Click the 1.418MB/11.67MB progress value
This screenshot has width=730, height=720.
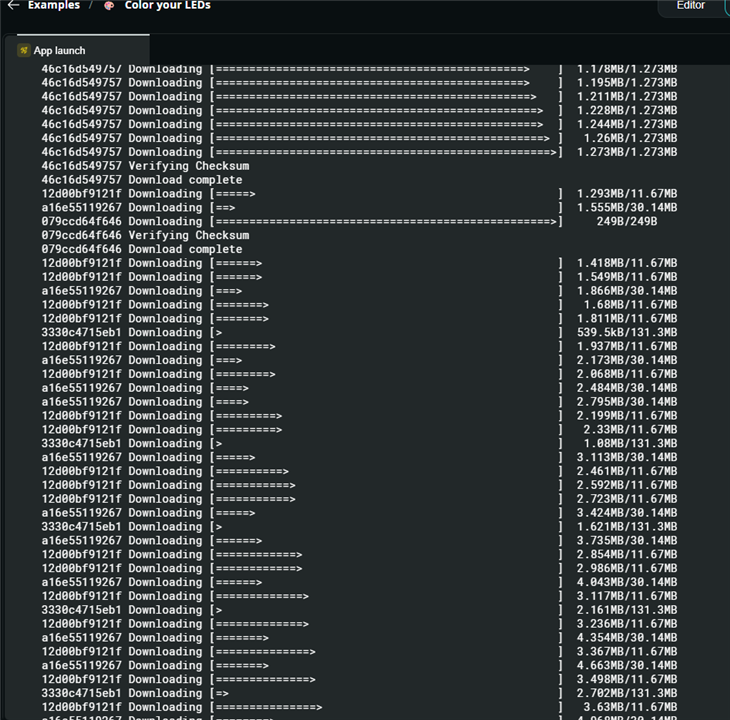(627, 263)
